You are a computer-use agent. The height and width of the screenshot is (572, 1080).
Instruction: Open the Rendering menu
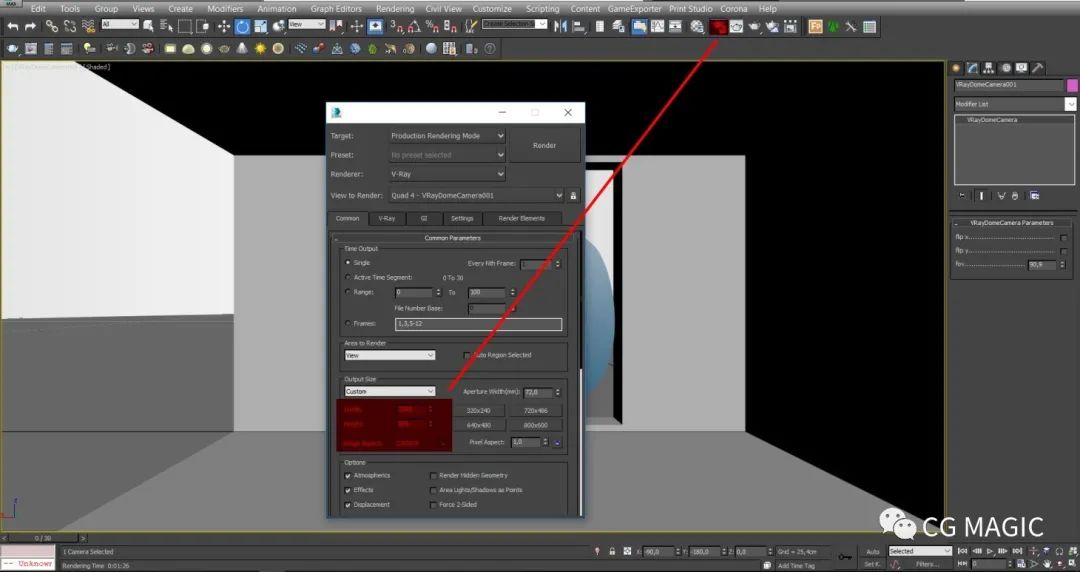tap(394, 9)
